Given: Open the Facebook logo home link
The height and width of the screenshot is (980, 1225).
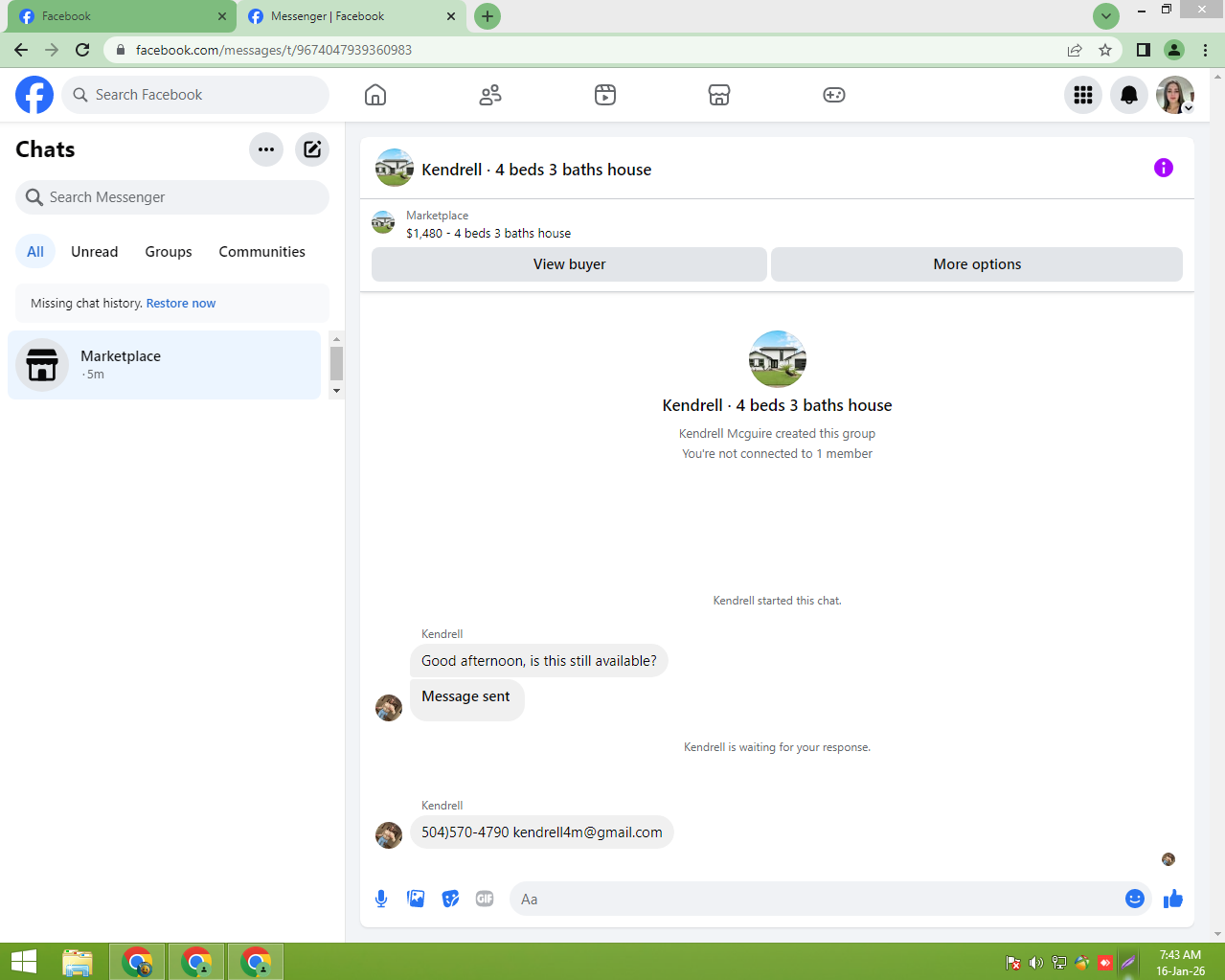Looking at the screenshot, I should point(34,95).
